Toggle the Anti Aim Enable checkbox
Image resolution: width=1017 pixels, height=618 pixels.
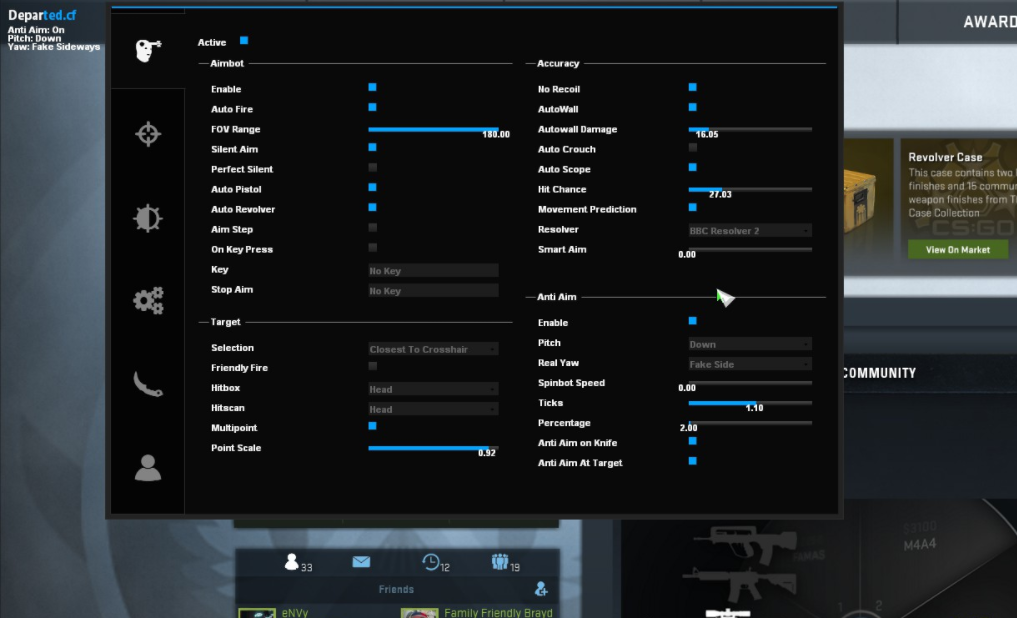[693, 321]
